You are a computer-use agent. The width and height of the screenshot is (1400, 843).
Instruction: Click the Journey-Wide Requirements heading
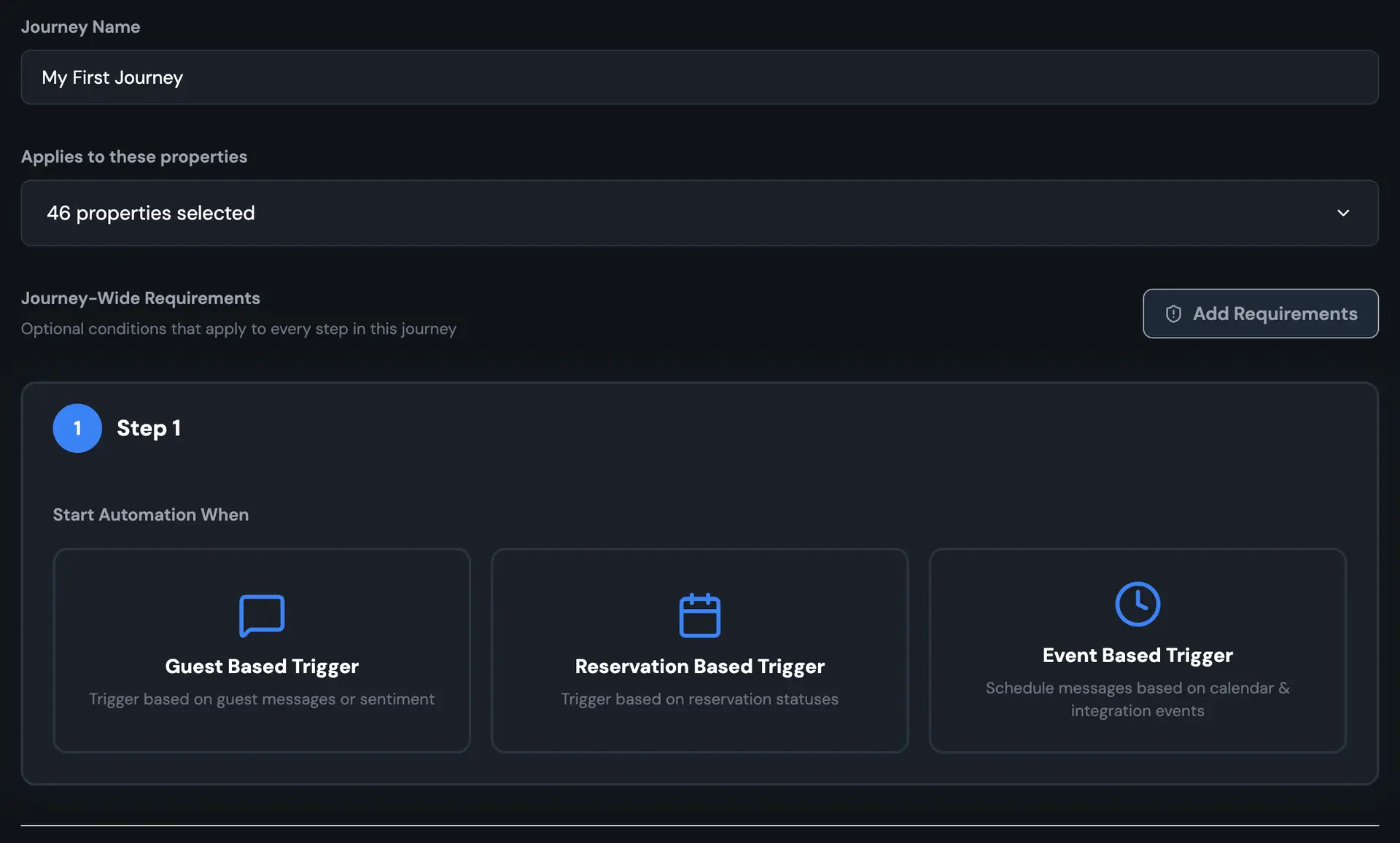(x=140, y=298)
